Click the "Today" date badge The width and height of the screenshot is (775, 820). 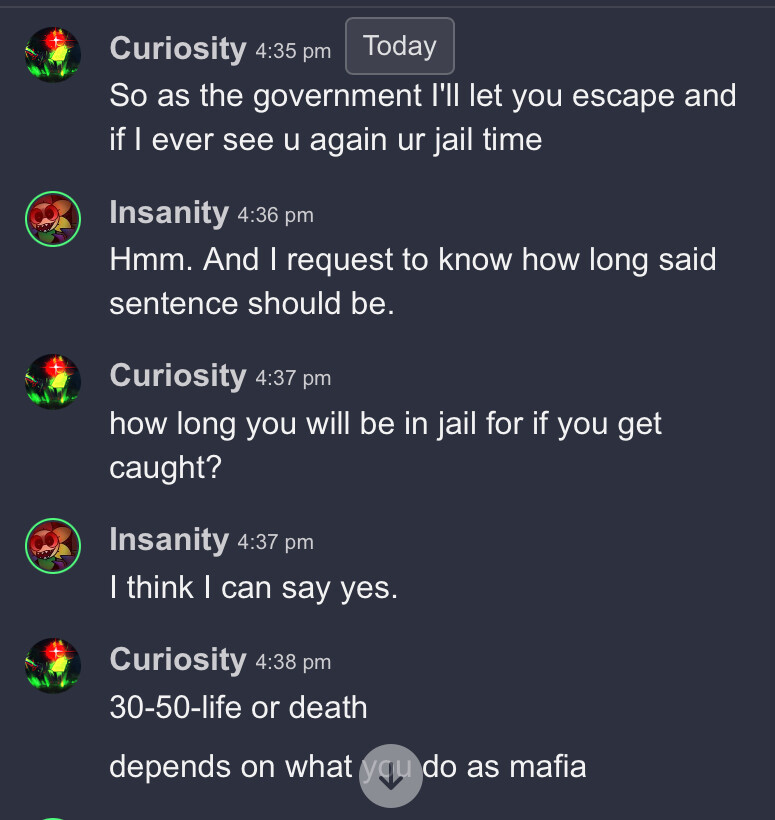click(x=400, y=46)
